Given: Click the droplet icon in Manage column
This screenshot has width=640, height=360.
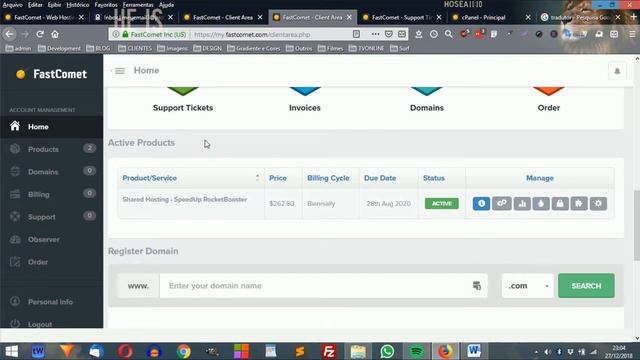Looking at the screenshot, I should tap(541, 203).
